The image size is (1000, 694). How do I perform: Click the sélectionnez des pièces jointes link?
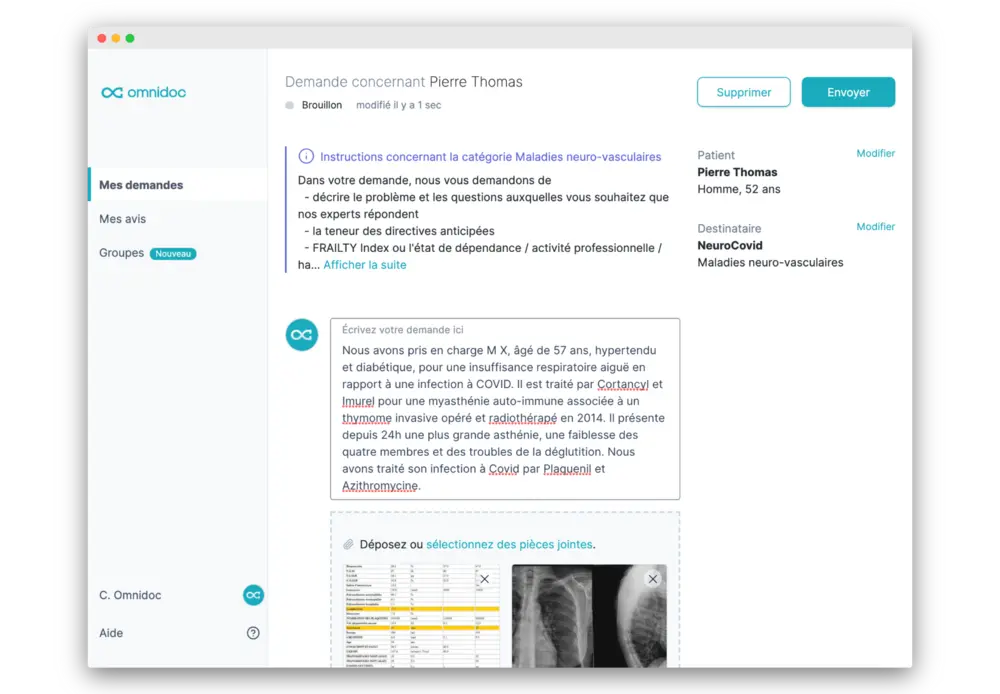point(509,545)
